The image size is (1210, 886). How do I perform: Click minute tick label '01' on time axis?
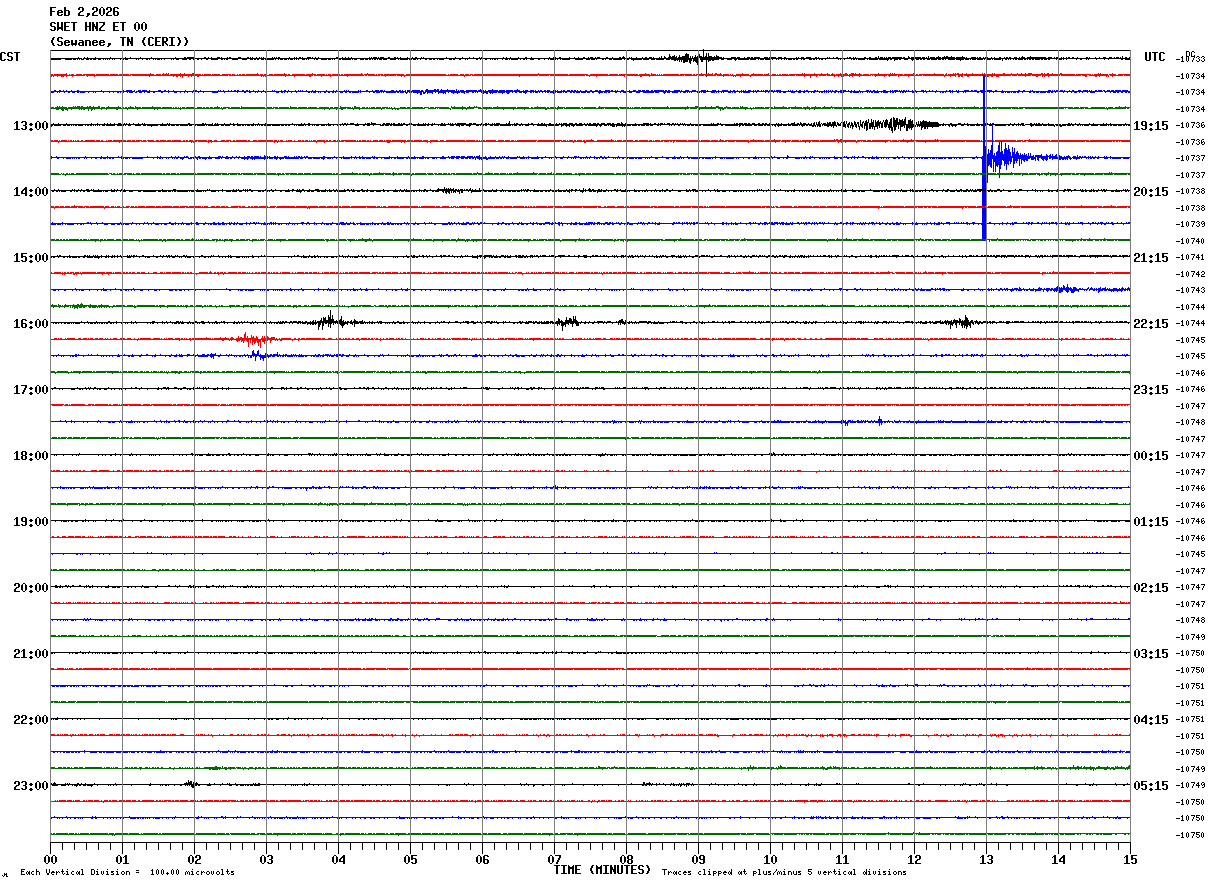[x=122, y=859]
